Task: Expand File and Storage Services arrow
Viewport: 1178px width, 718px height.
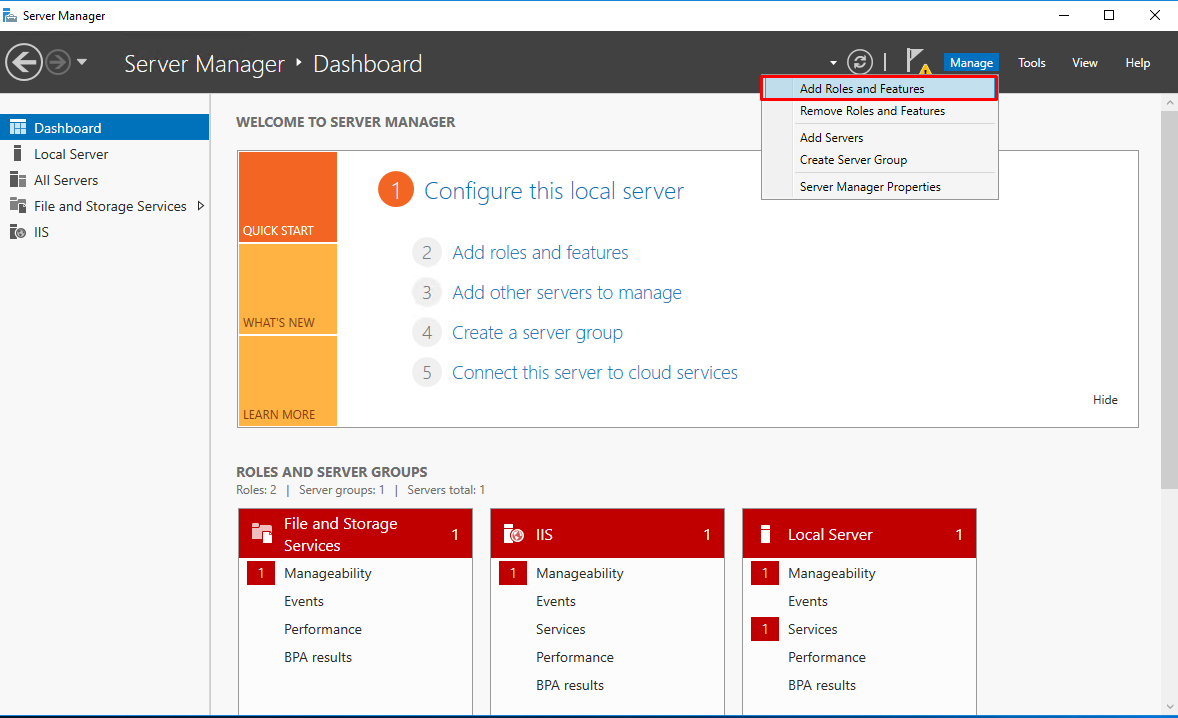Action: point(201,206)
